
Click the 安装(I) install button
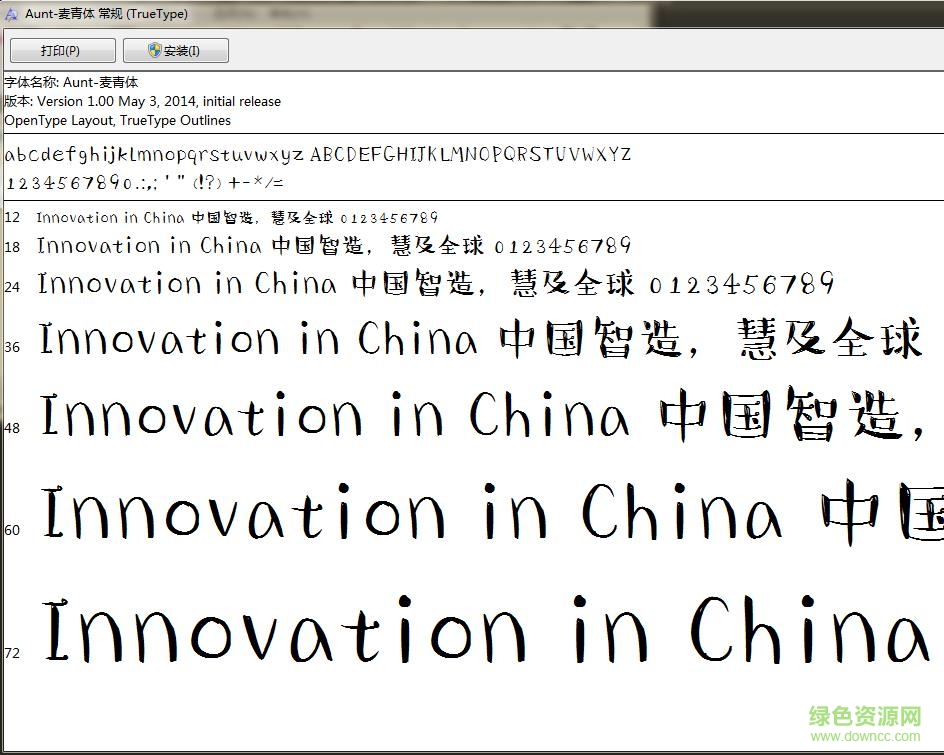(x=176, y=51)
